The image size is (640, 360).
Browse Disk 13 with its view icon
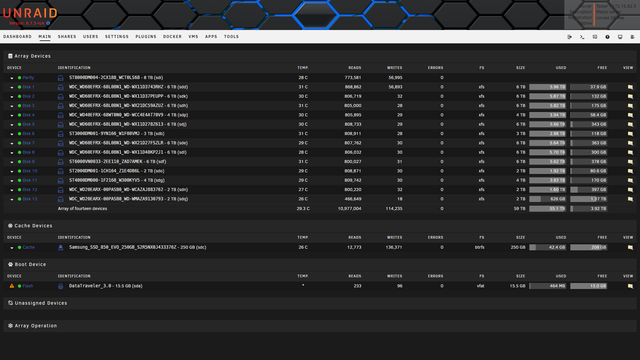(630, 199)
